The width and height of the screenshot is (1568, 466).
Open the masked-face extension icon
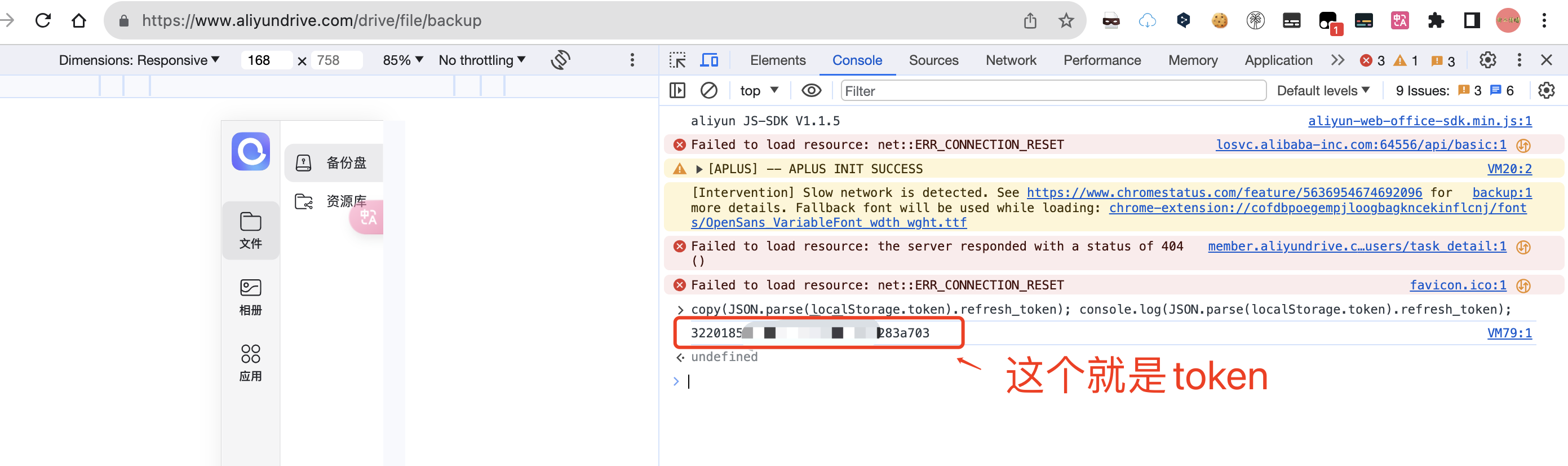click(1111, 21)
